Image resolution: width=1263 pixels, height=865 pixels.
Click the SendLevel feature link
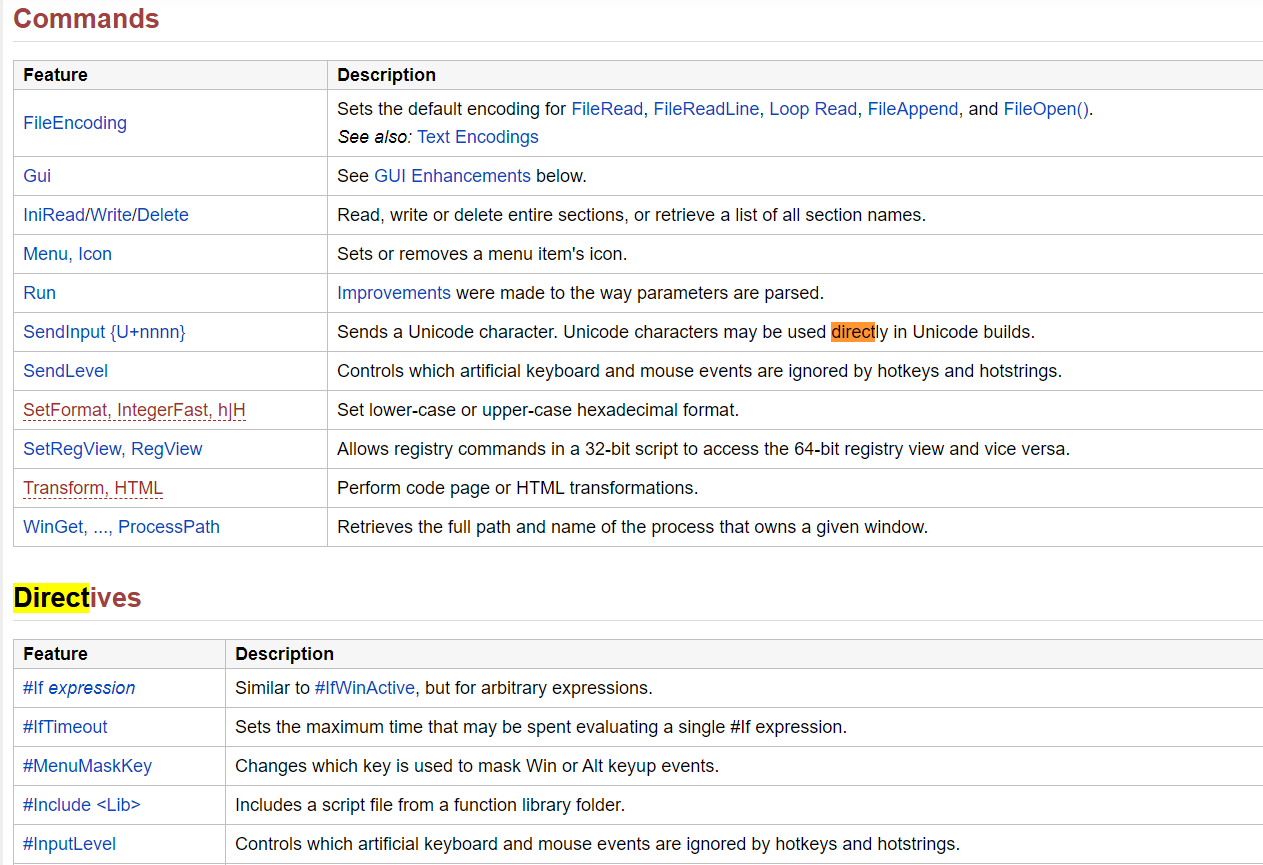[66, 371]
